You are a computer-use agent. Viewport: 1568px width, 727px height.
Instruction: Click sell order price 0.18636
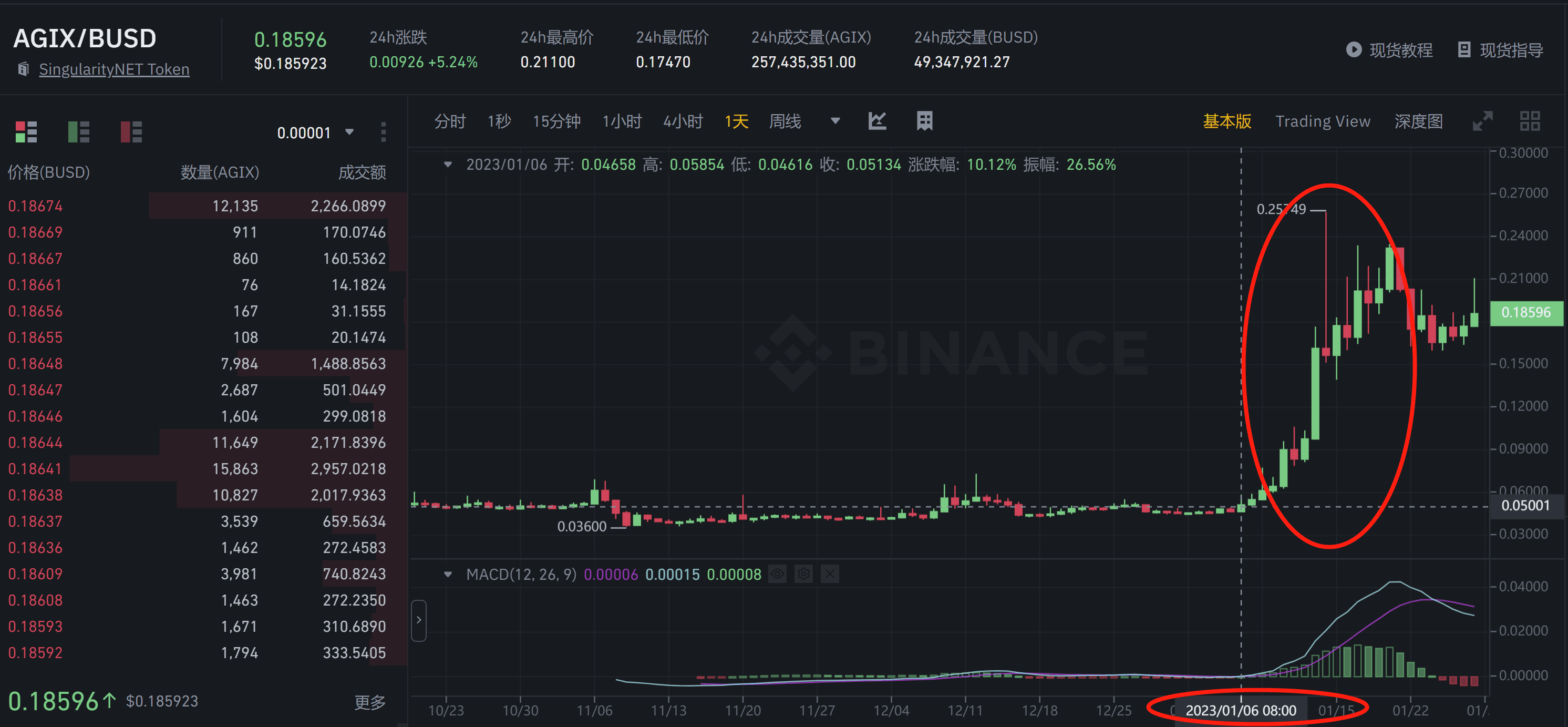[35, 548]
